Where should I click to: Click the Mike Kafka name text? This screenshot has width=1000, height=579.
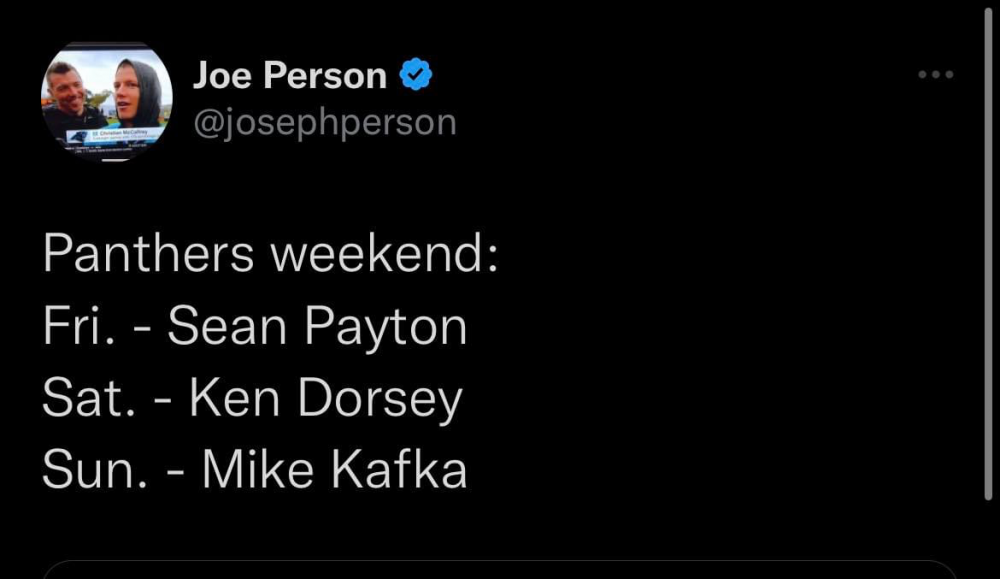point(334,470)
